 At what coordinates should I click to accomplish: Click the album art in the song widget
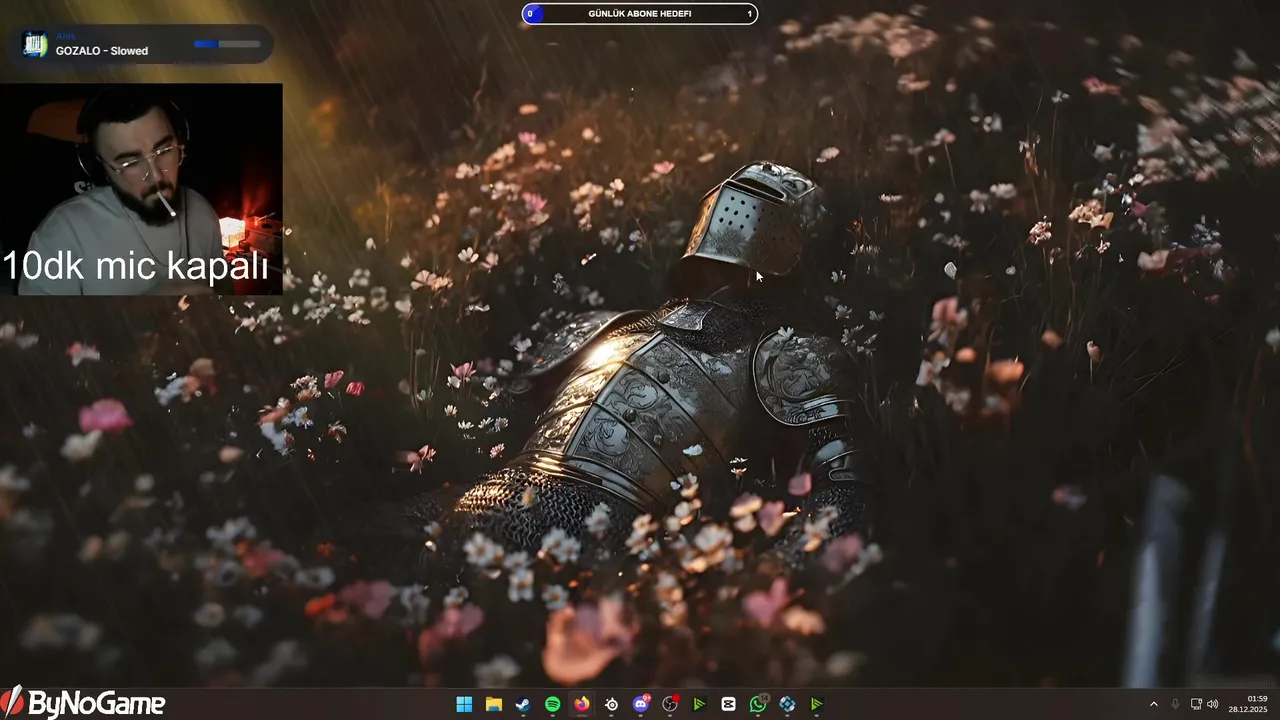(x=35, y=44)
